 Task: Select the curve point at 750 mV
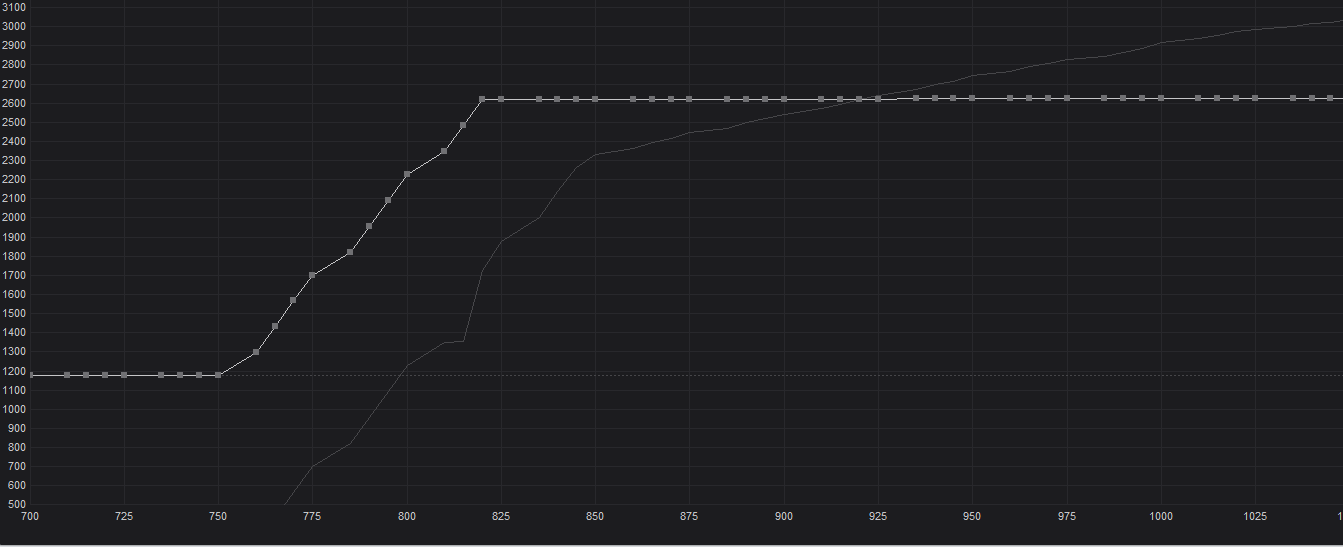point(218,375)
